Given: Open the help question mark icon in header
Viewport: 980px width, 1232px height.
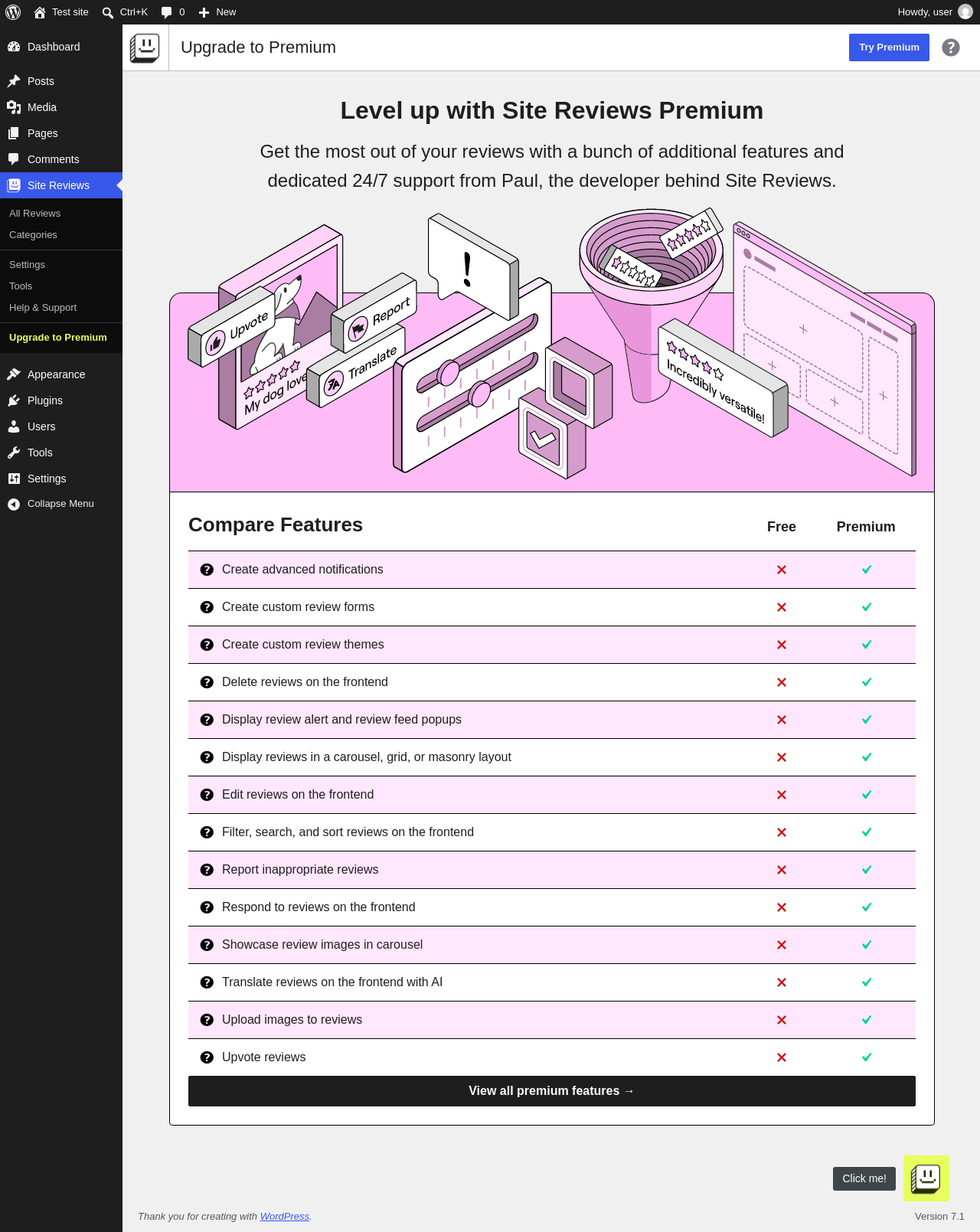Looking at the screenshot, I should [x=951, y=47].
